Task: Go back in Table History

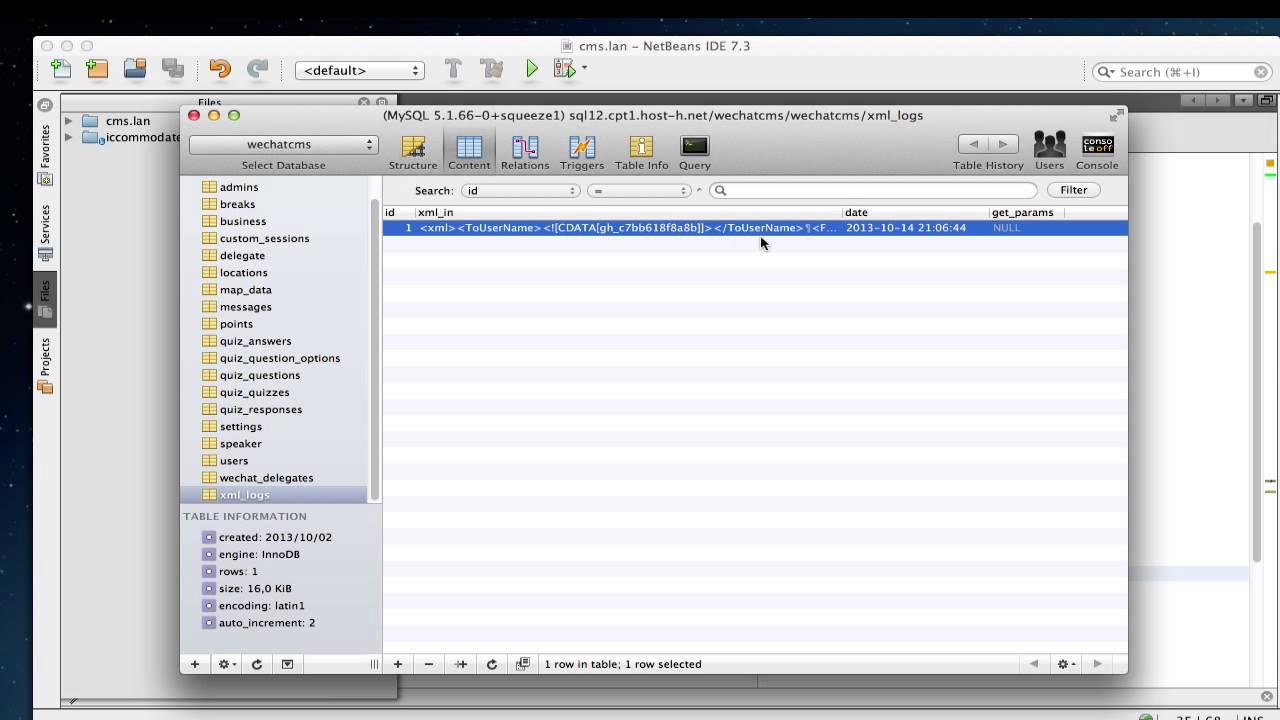Action: click(x=973, y=144)
